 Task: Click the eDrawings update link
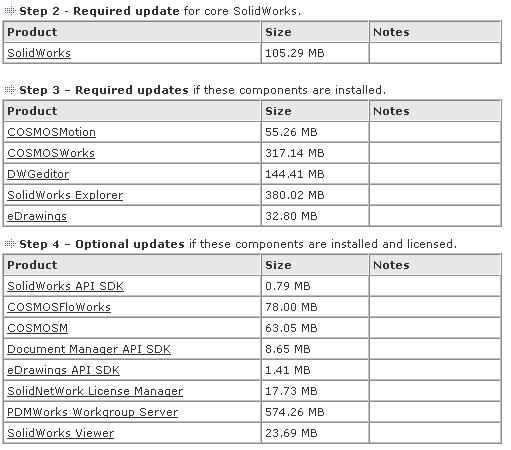tap(37, 216)
